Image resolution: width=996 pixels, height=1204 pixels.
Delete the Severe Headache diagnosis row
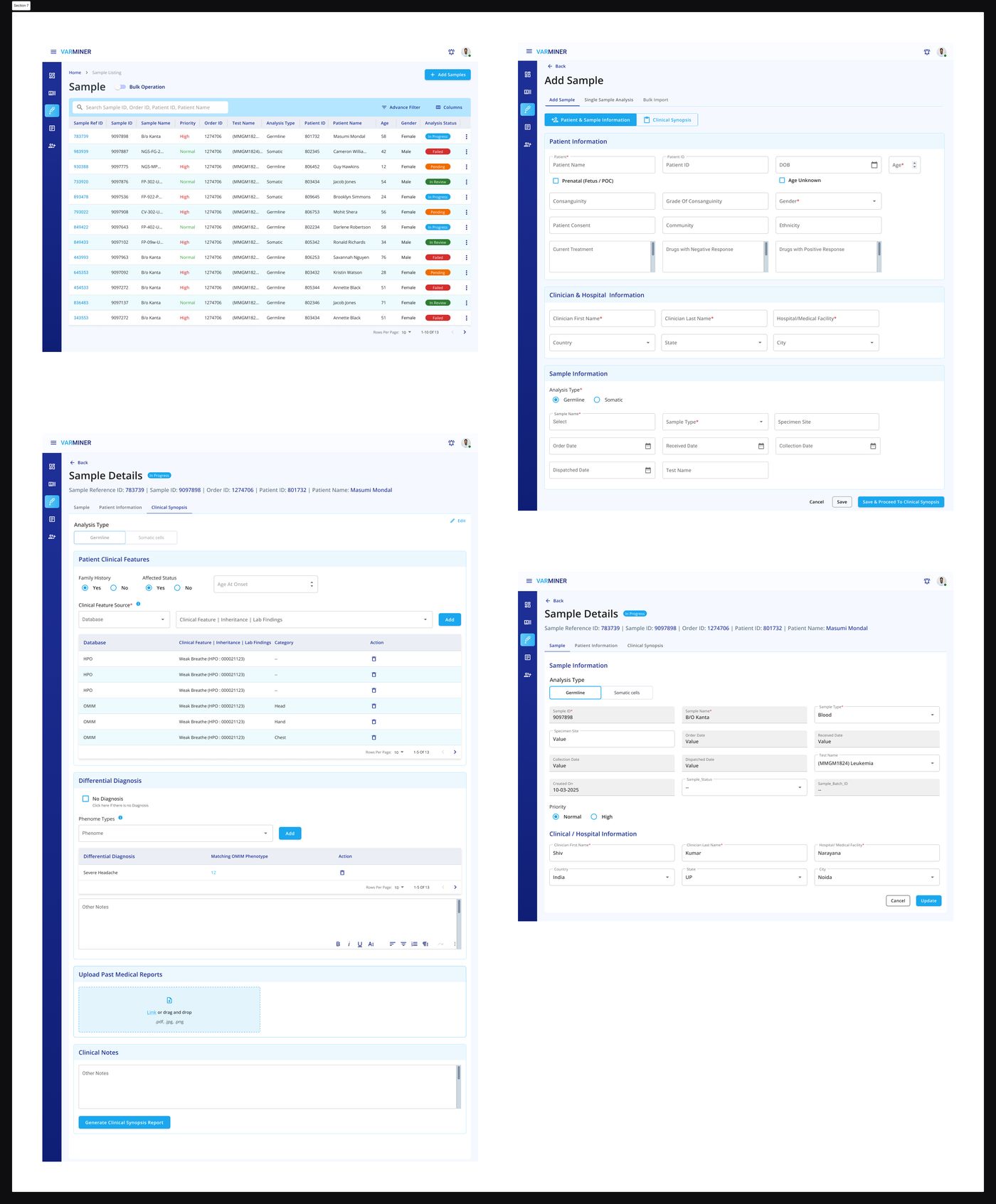click(x=342, y=873)
